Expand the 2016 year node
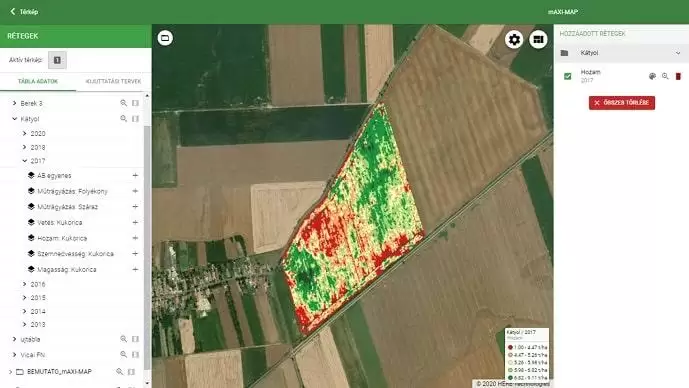 point(25,284)
